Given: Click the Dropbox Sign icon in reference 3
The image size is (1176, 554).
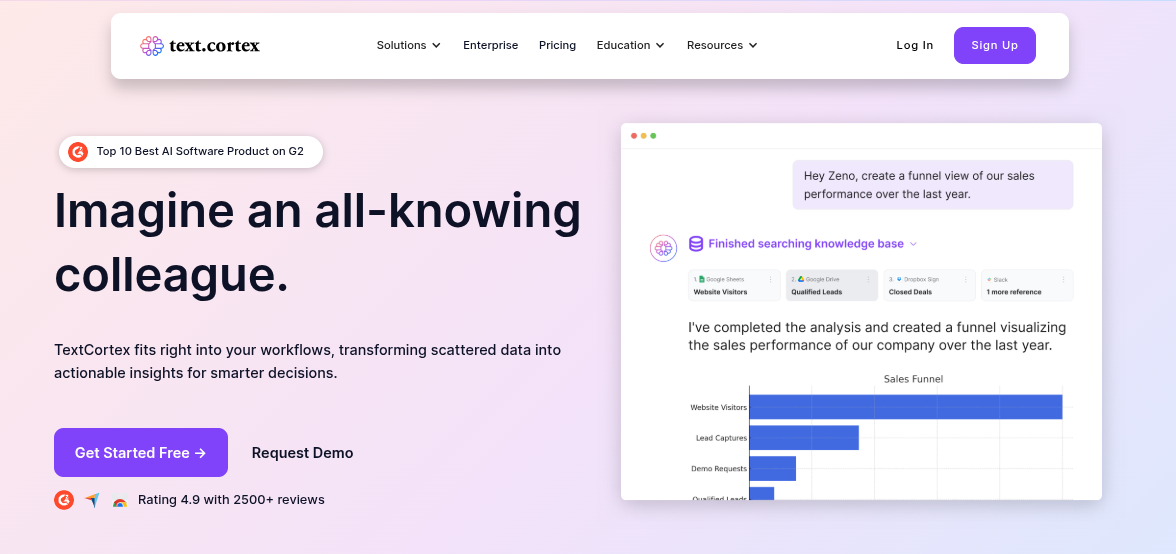Looking at the screenshot, I should [899, 280].
